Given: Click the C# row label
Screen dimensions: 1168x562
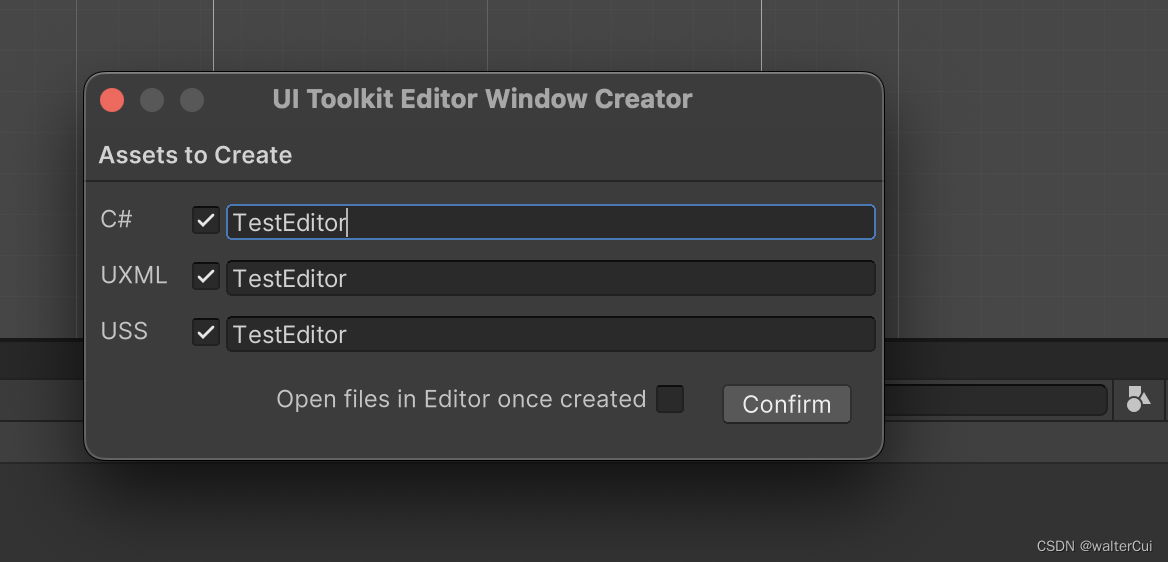Looking at the screenshot, I should [116, 220].
